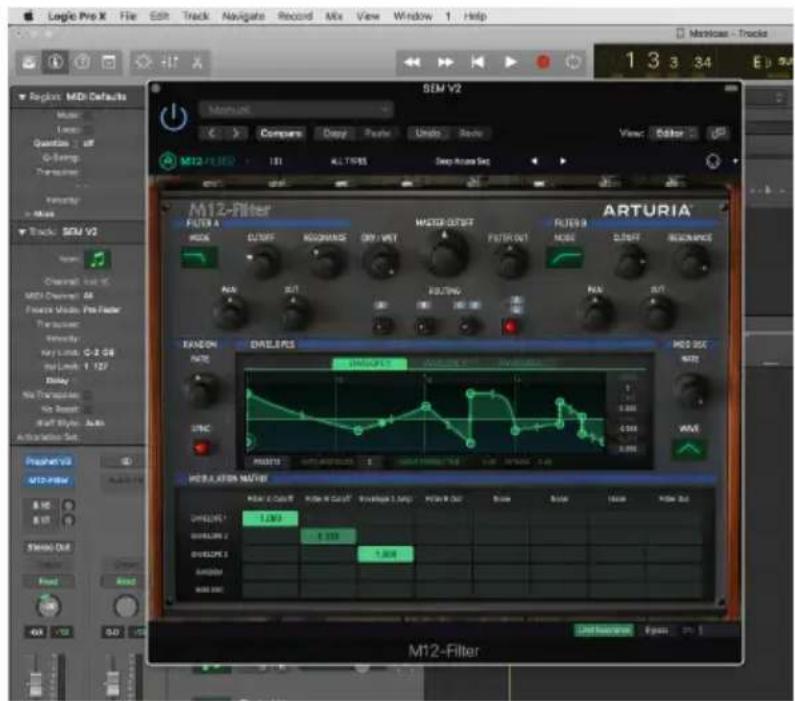Toggle the No Reset checkbox
The image size is (795, 701).
click(x=88, y=409)
